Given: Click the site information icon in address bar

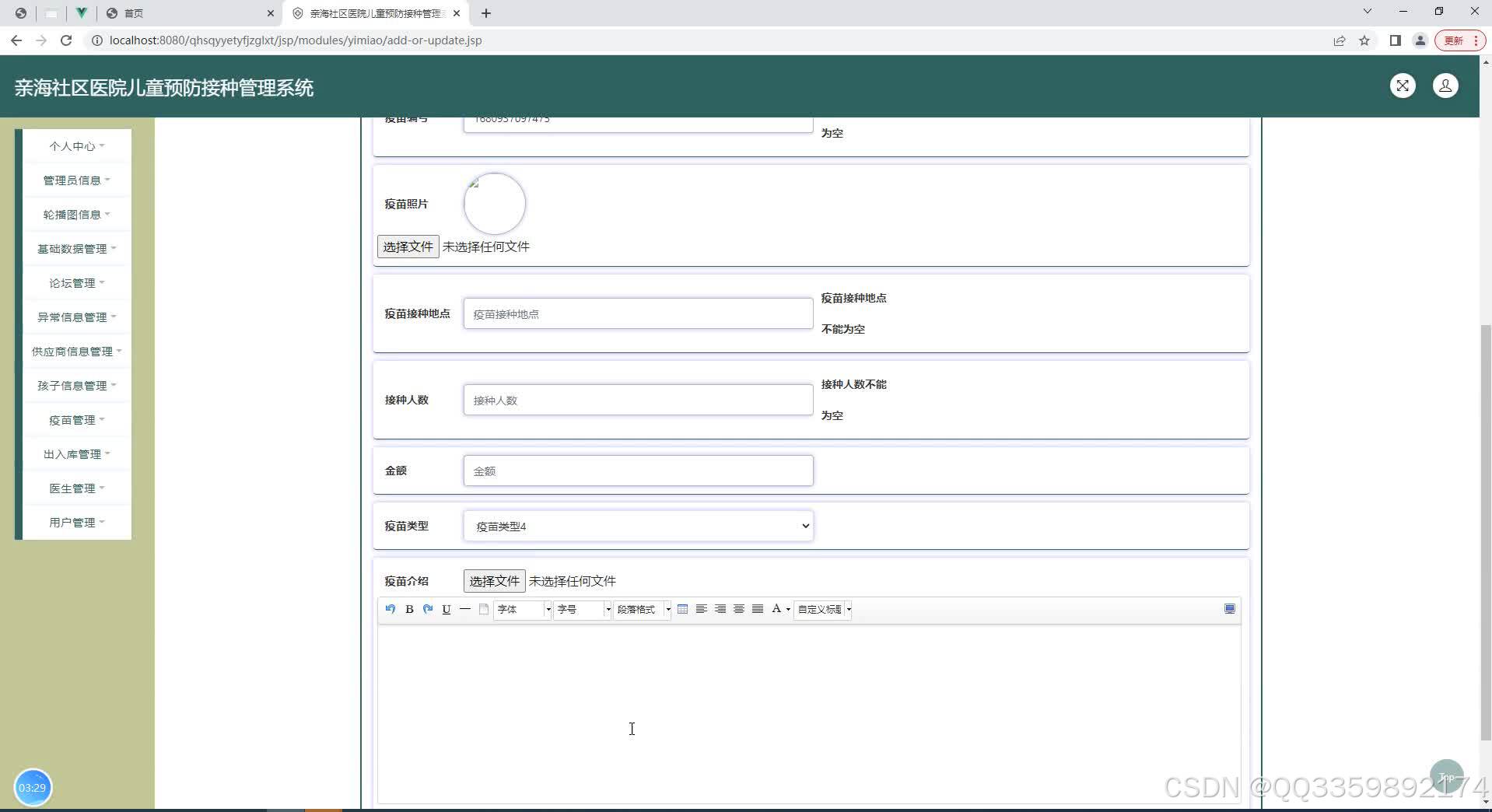Looking at the screenshot, I should pos(97,40).
